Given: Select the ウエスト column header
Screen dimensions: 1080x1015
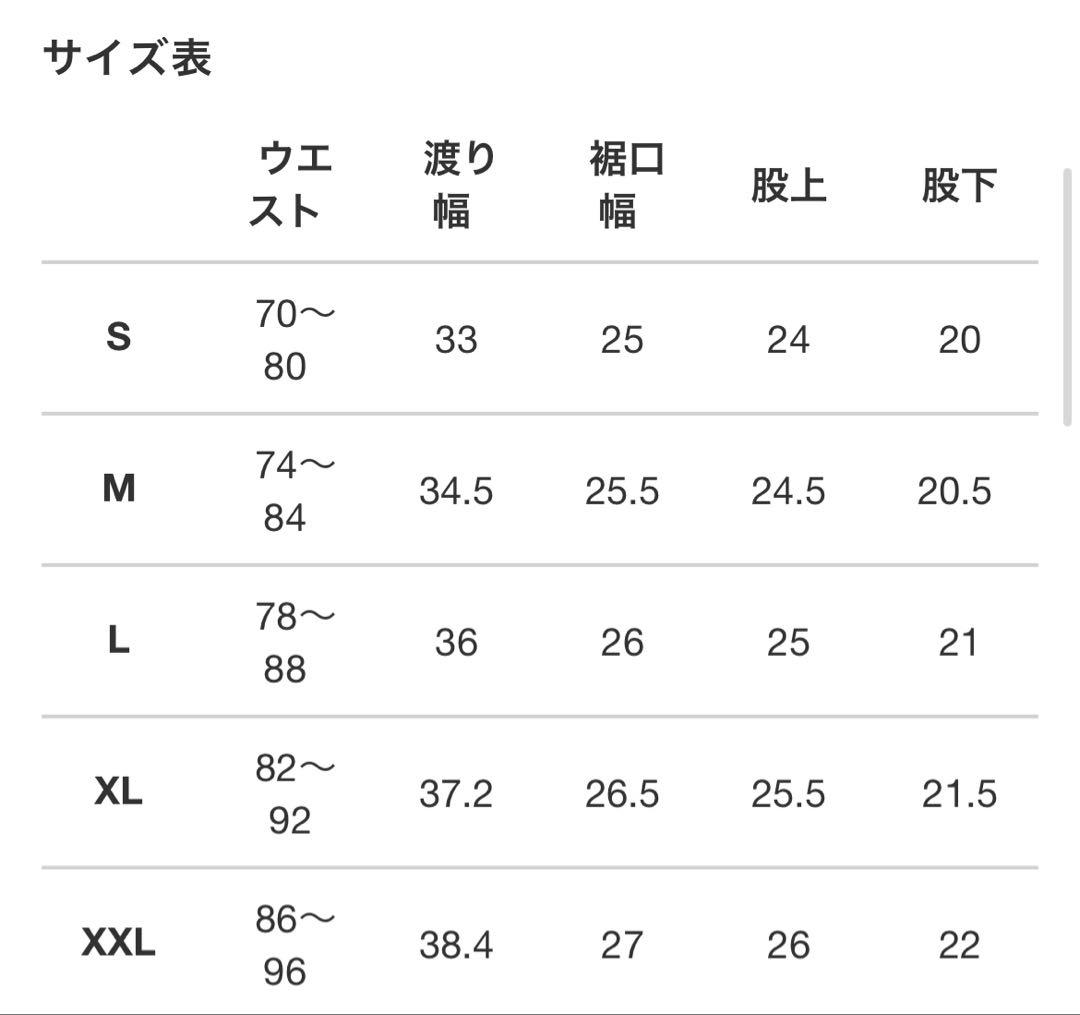Looking at the screenshot, I should coord(290,185).
